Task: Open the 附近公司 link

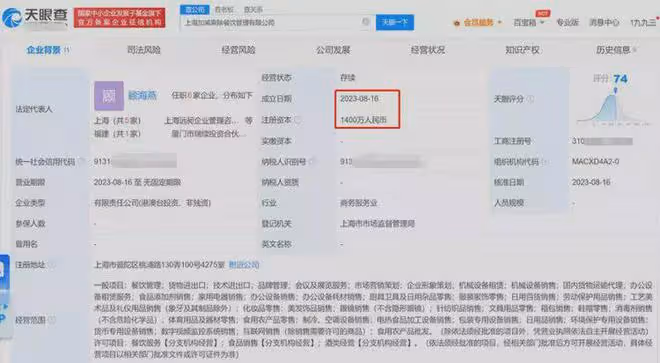Action: tap(244, 265)
